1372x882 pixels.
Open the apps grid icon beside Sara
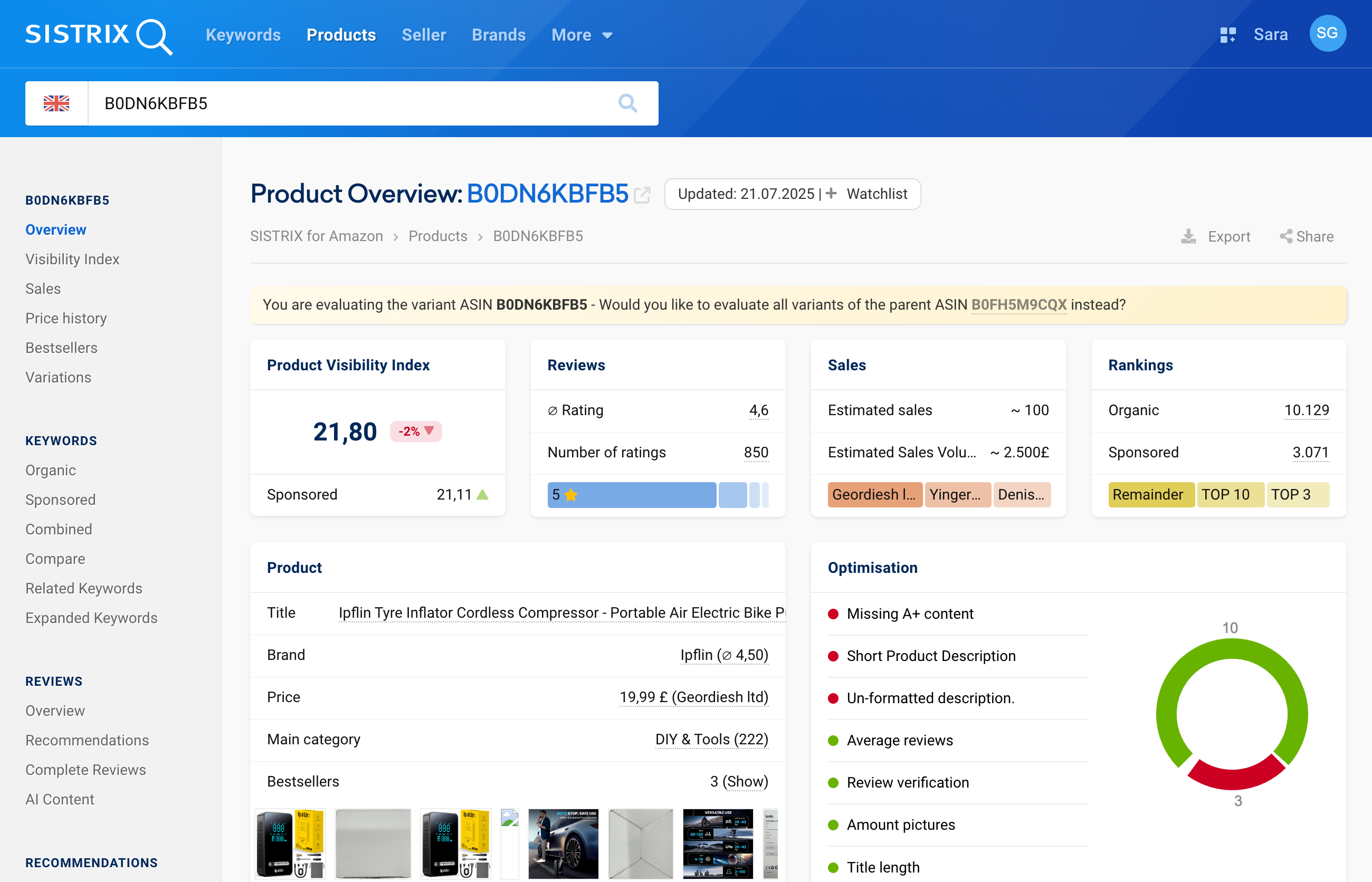click(1227, 35)
